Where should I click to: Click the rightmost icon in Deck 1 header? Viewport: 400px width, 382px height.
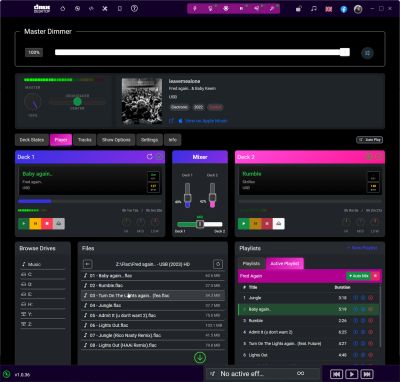[x=159, y=157]
